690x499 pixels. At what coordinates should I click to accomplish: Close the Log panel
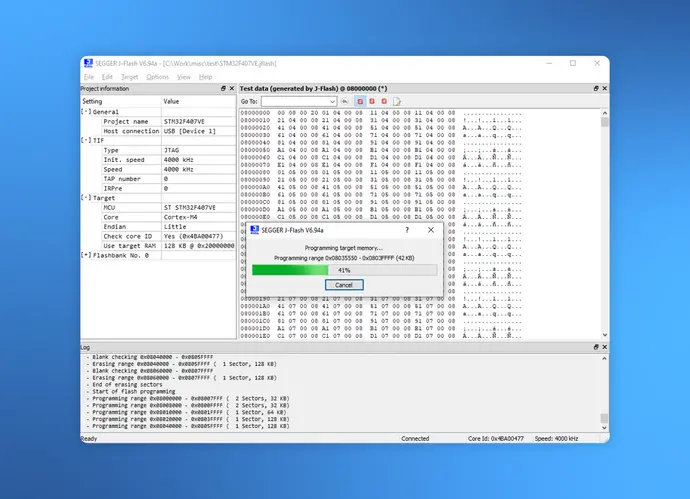pos(603,347)
